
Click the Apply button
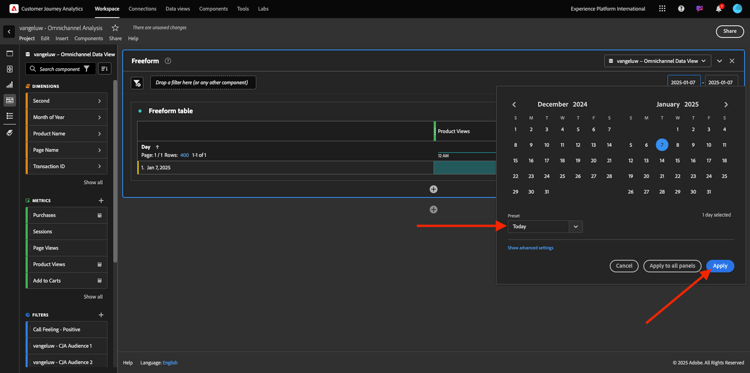[720, 266]
